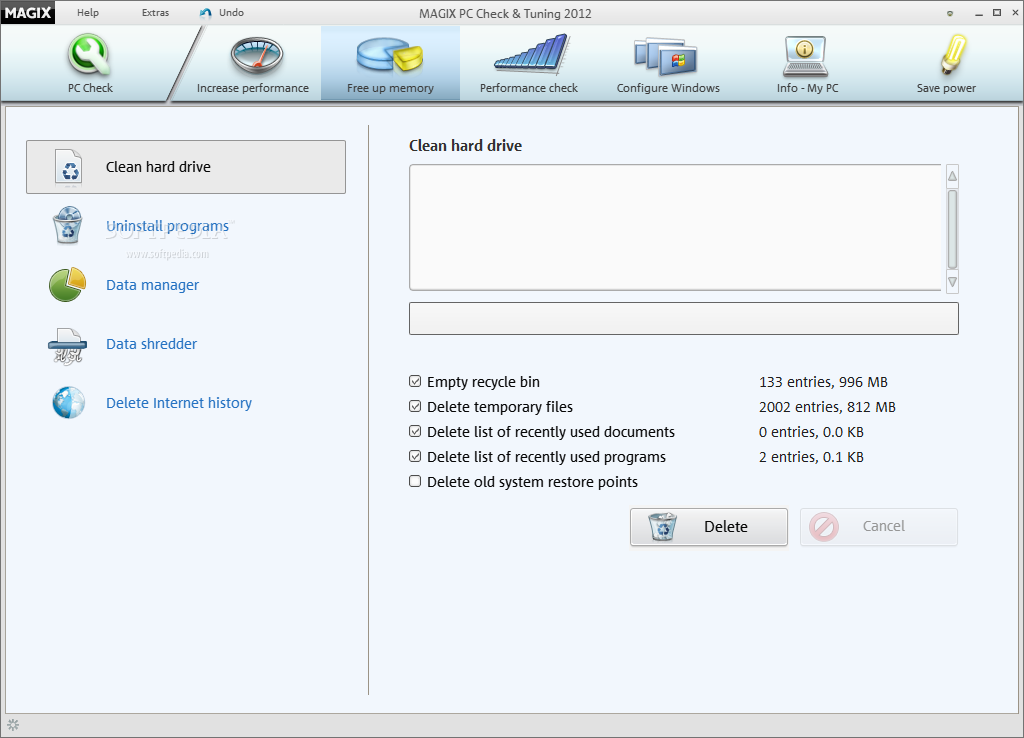Image resolution: width=1024 pixels, height=738 pixels.
Task: Click the empty progress bar below list
Action: coord(684,319)
